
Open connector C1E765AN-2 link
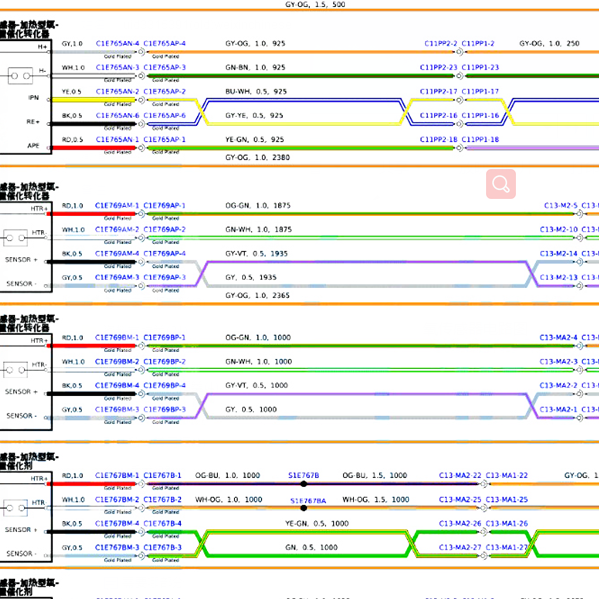click(117, 92)
